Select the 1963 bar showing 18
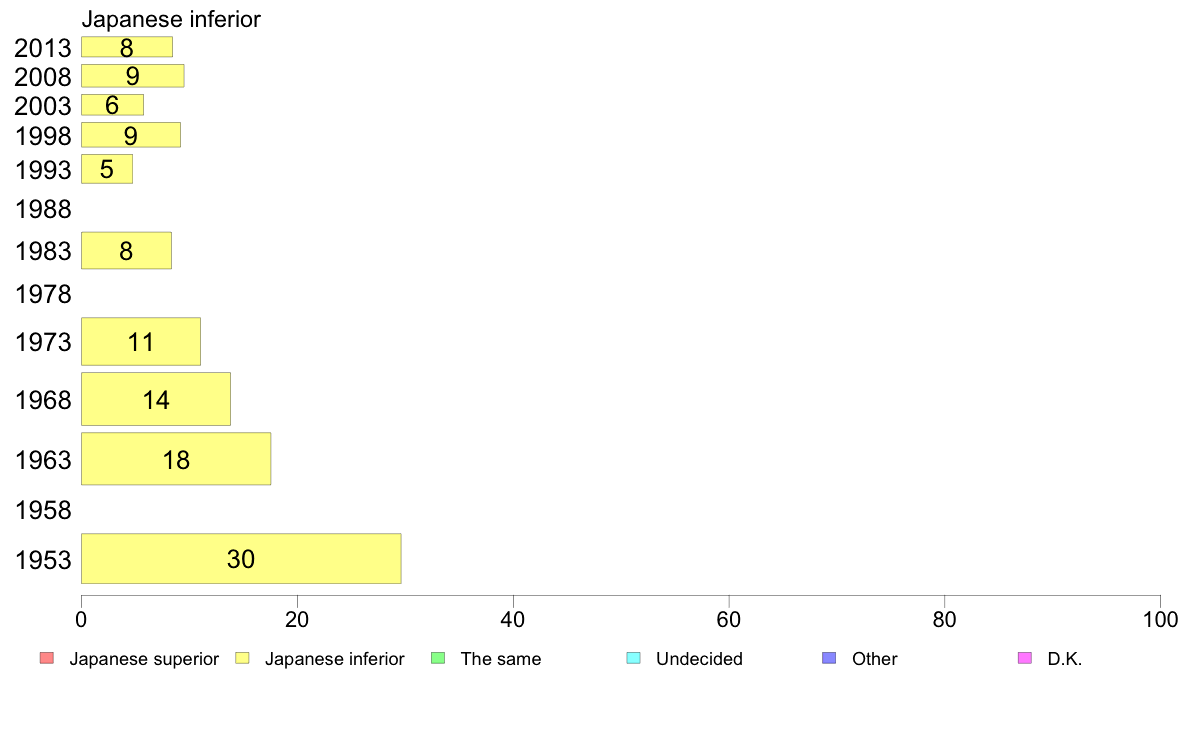 click(176, 459)
